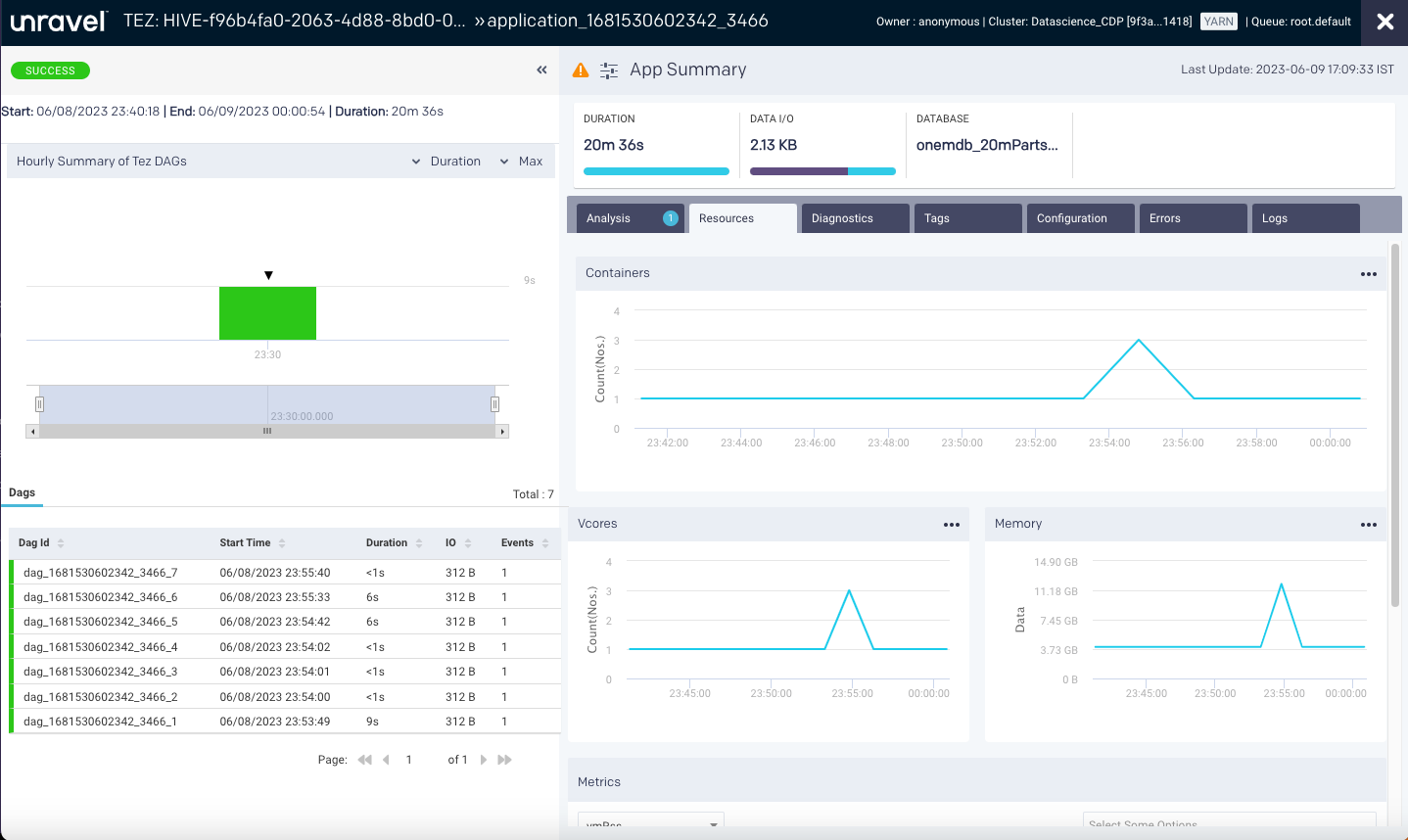Collapse the left panel with double chevron
The image size is (1408, 840).
tap(541, 70)
